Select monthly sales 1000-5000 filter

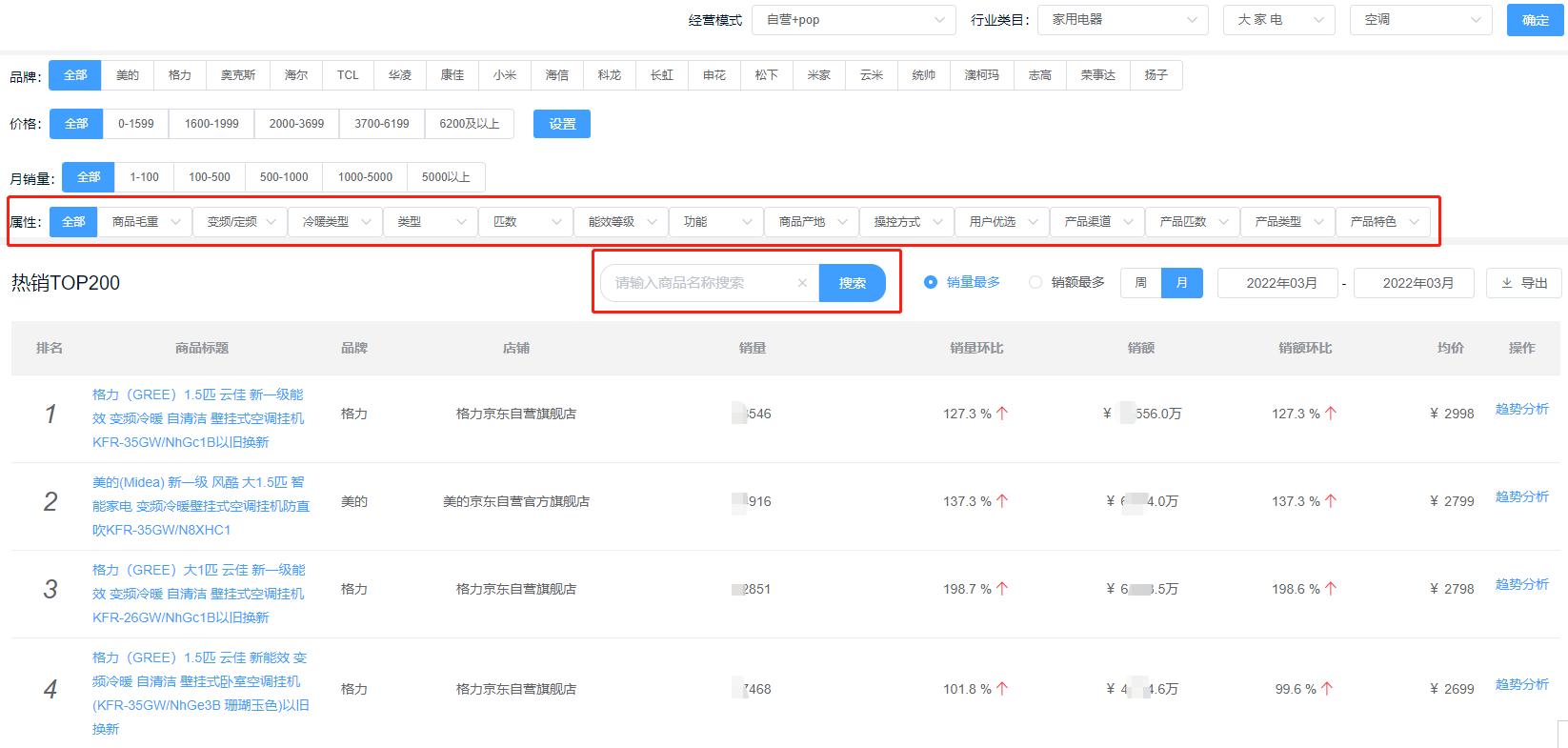point(365,177)
